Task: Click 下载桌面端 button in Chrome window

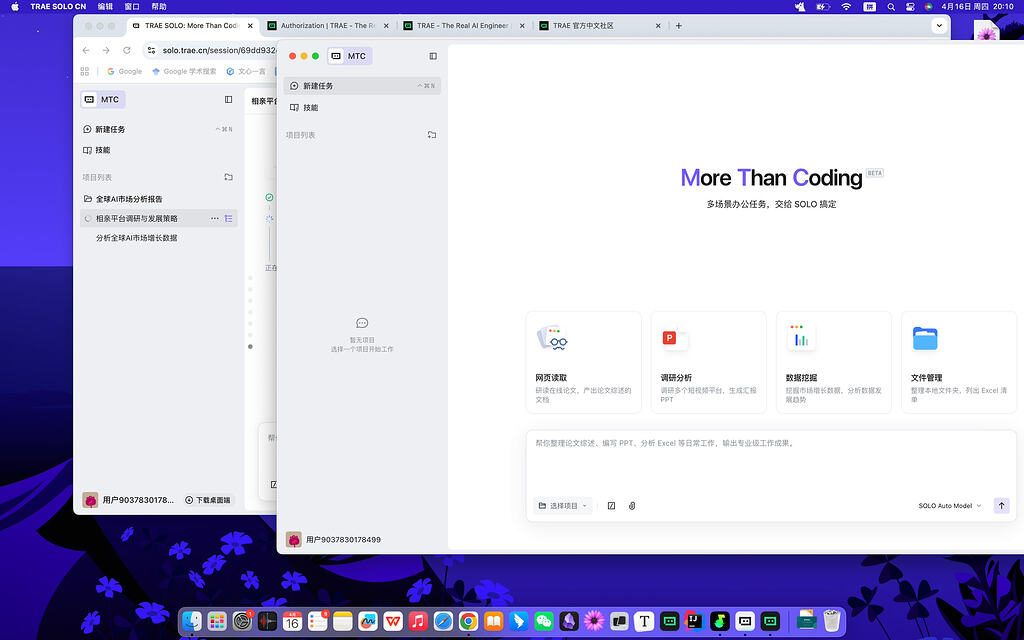Action: click(208, 500)
